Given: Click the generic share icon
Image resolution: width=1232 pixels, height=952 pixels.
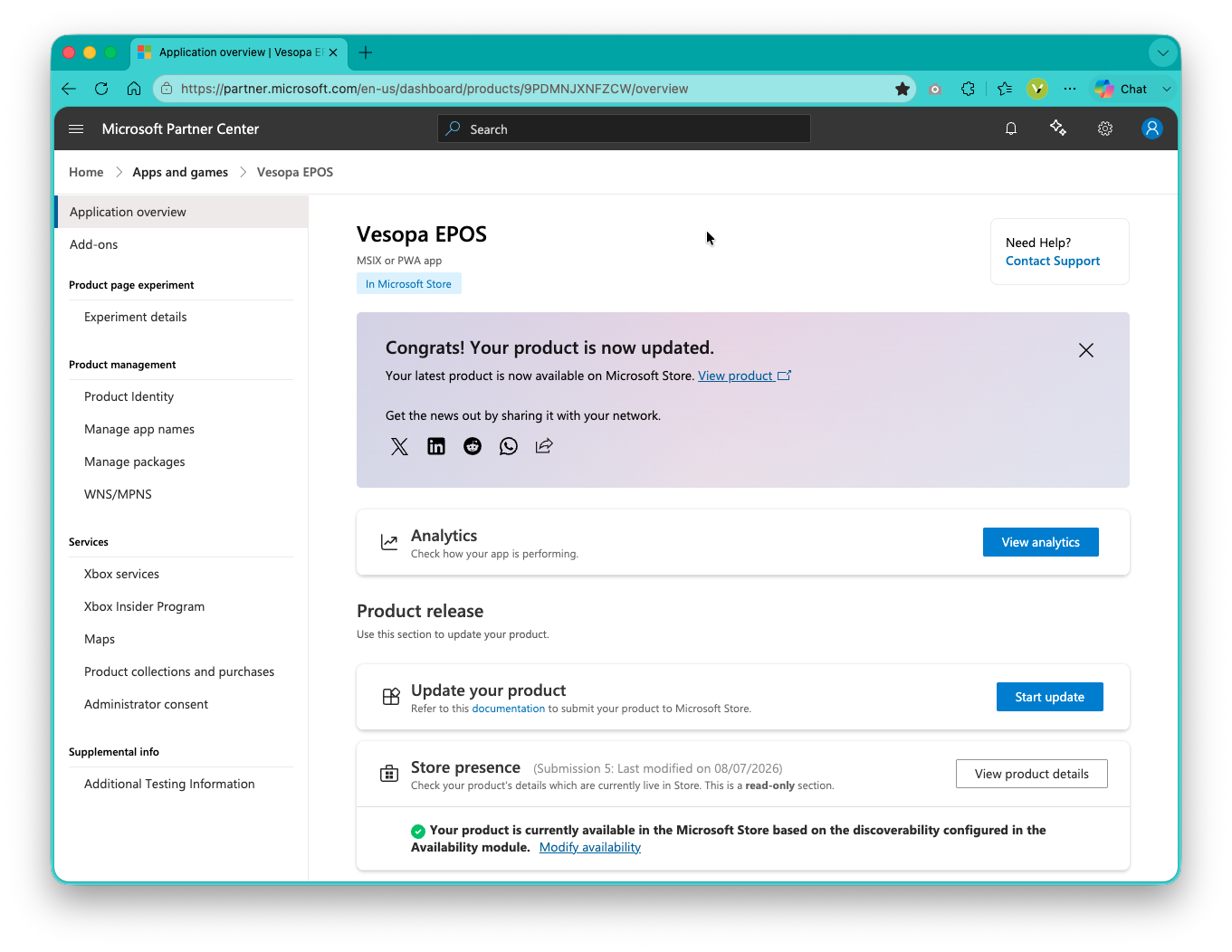Looking at the screenshot, I should (x=544, y=446).
